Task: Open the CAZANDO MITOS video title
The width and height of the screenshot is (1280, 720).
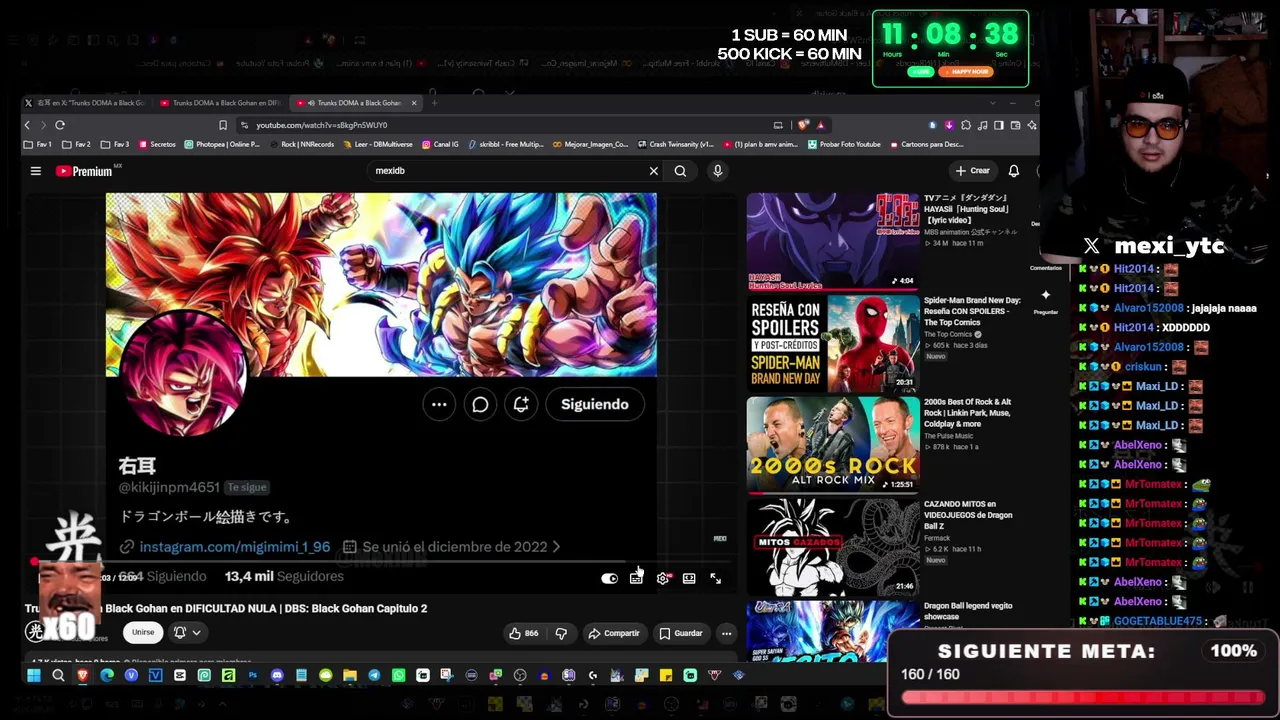Action: [x=969, y=515]
